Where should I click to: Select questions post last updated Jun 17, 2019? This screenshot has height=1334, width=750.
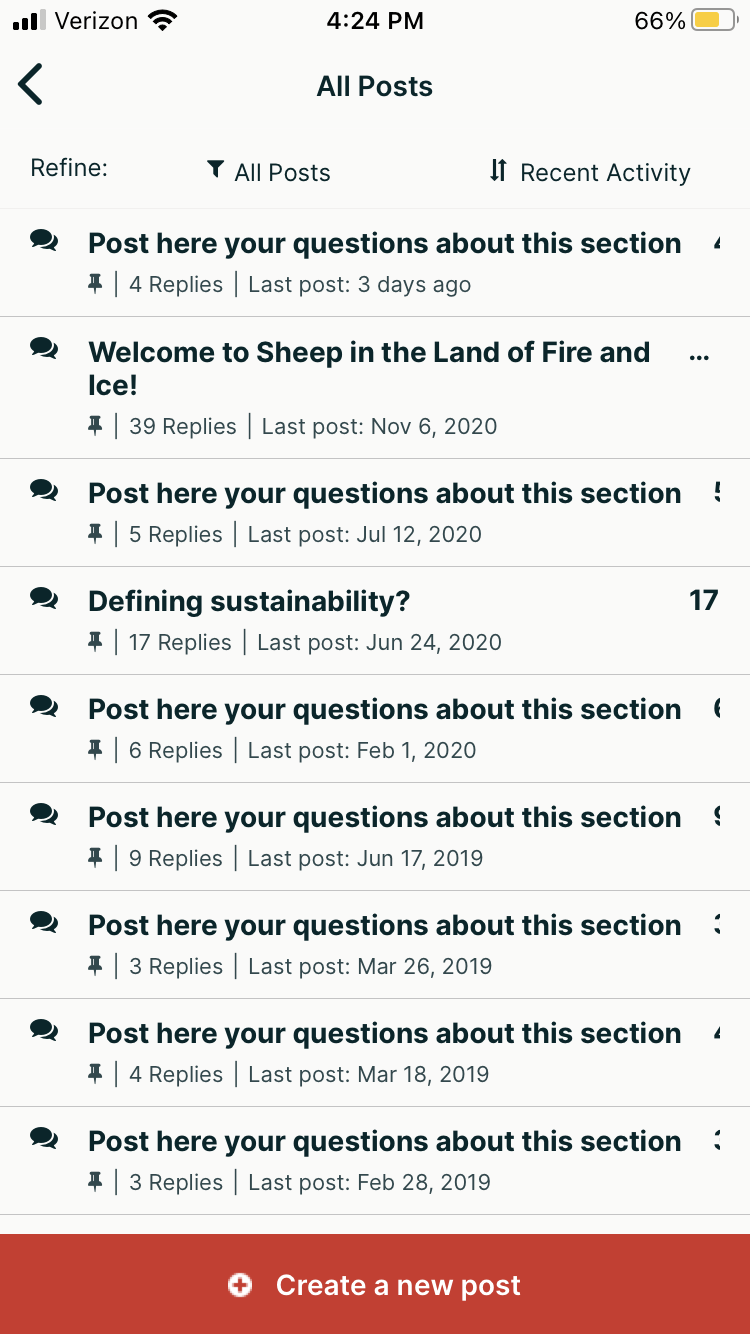point(384,818)
